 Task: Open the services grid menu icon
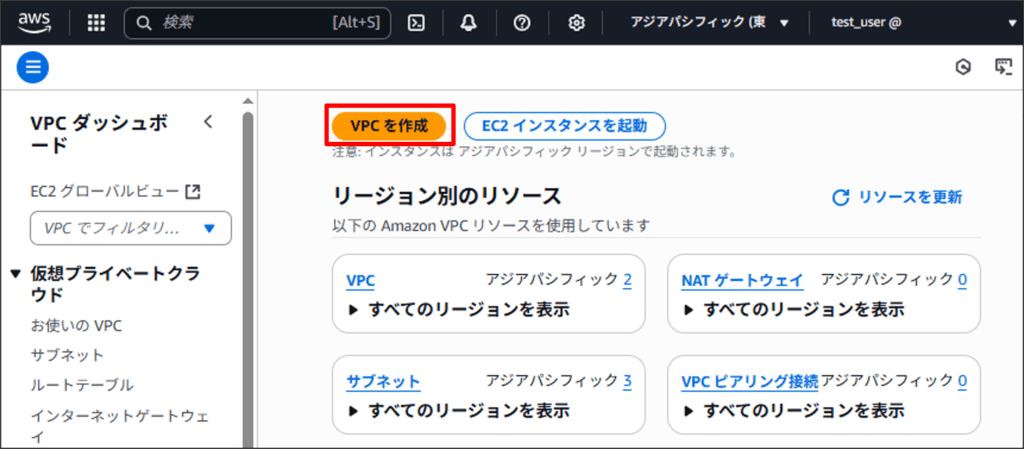pos(96,23)
